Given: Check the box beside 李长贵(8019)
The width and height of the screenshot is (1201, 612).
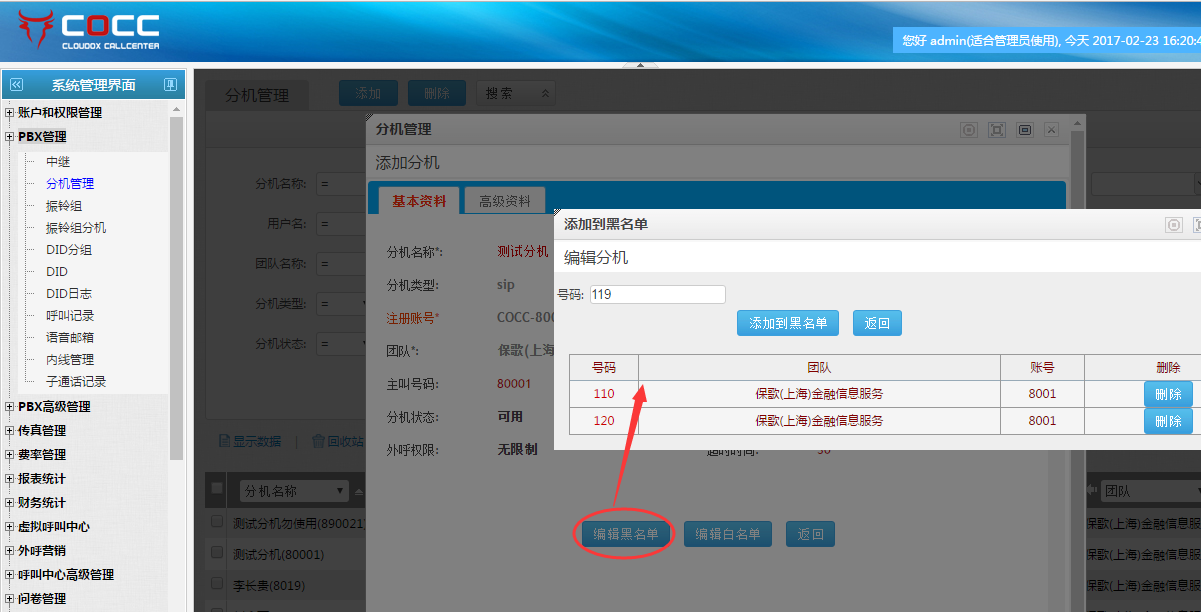Looking at the screenshot, I should (x=217, y=582).
